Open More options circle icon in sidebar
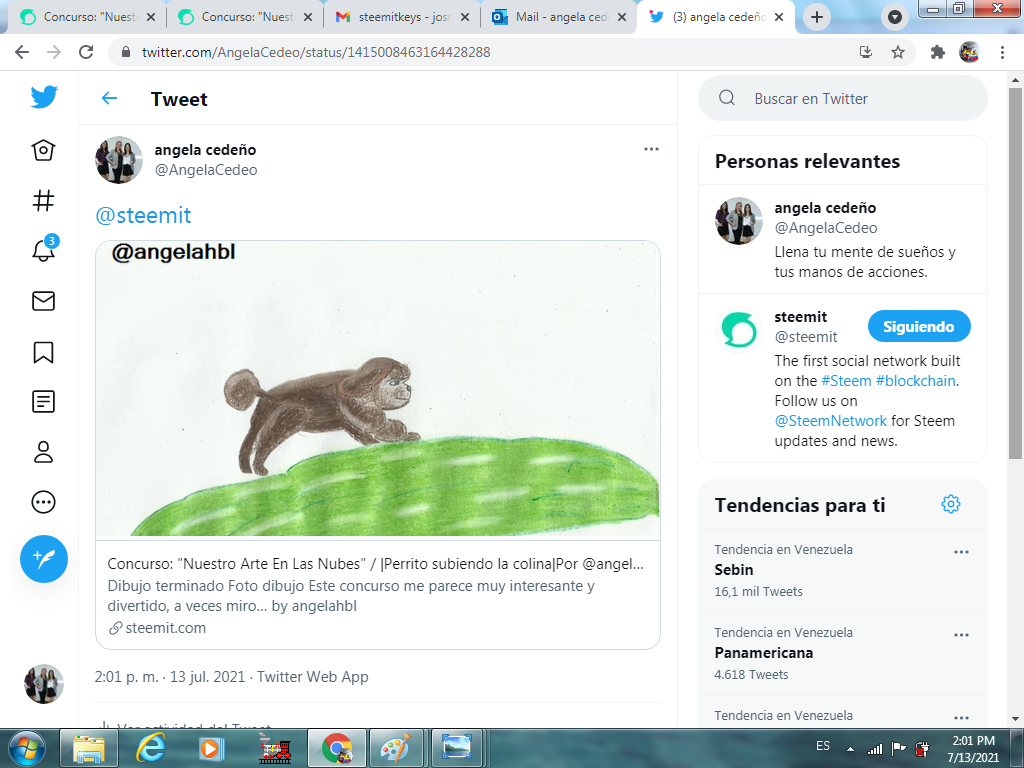 (43, 502)
